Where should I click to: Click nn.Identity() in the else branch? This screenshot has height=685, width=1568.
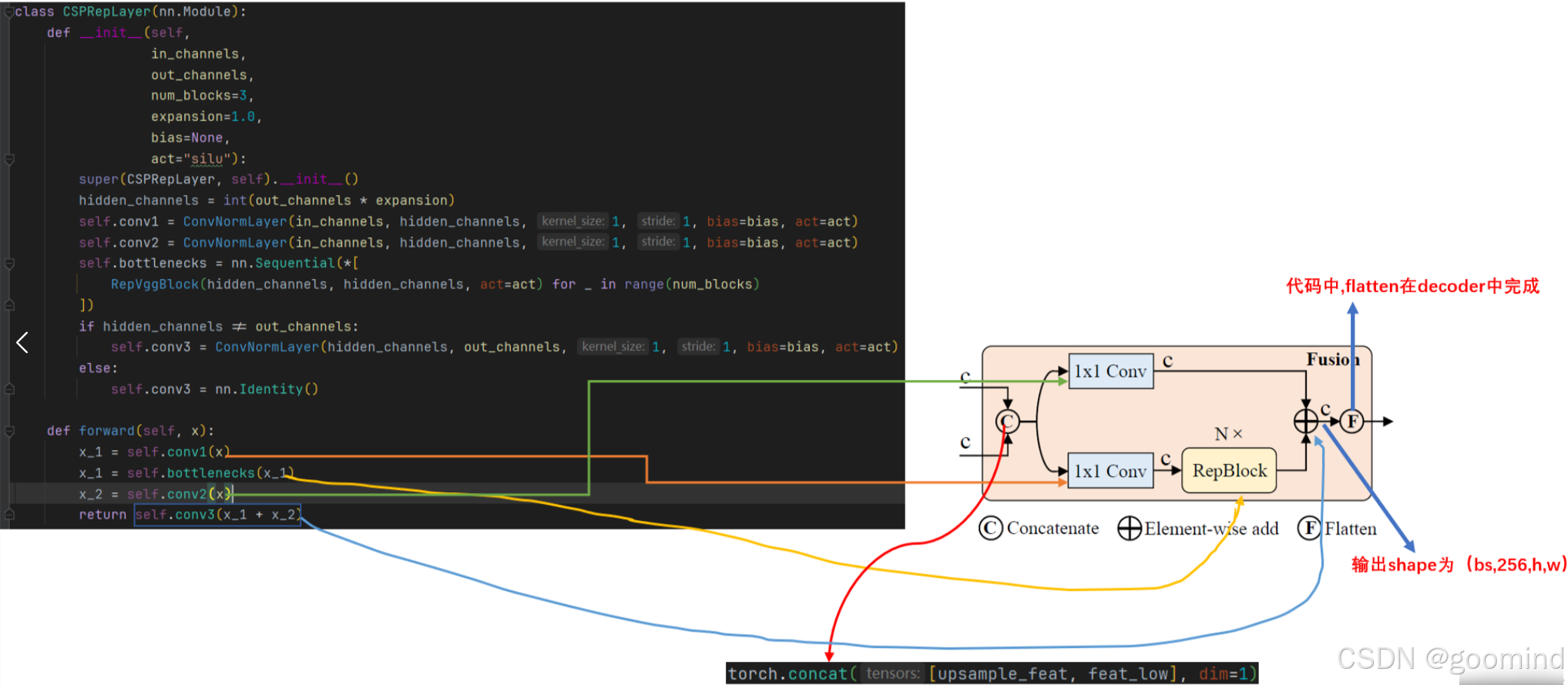coord(267,389)
